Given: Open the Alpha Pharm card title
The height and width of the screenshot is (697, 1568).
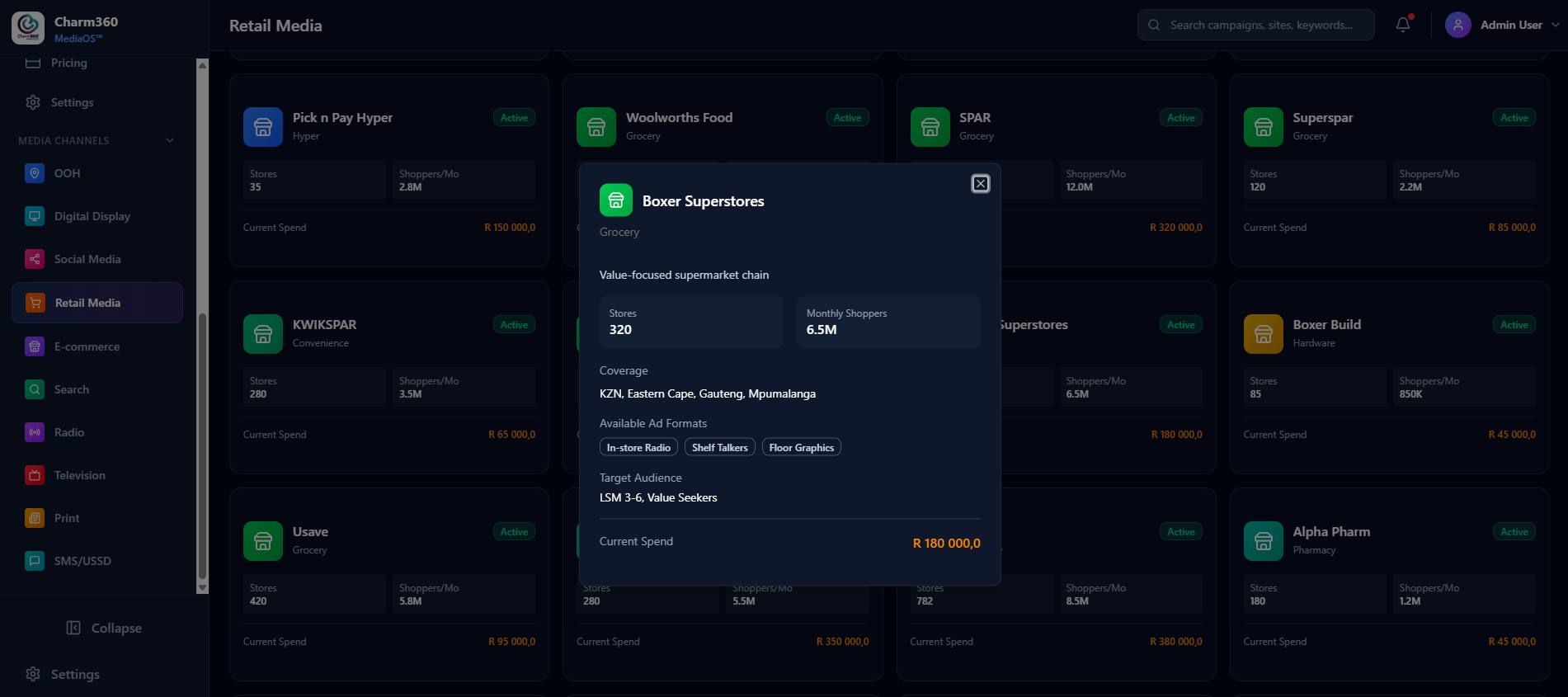Looking at the screenshot, I should point(1331,532).
